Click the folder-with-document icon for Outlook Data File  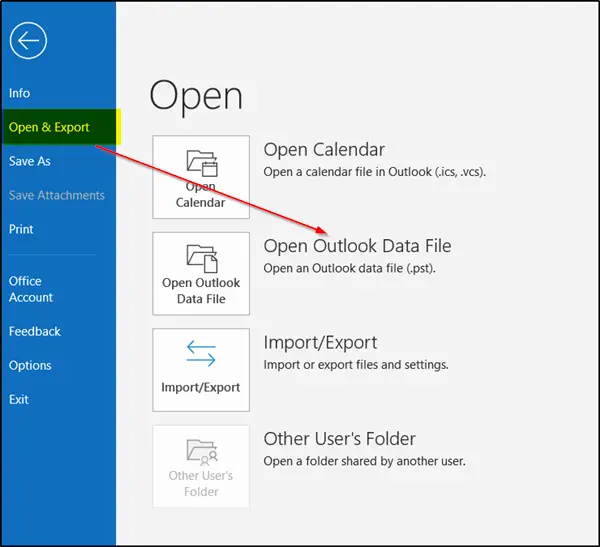202,258
